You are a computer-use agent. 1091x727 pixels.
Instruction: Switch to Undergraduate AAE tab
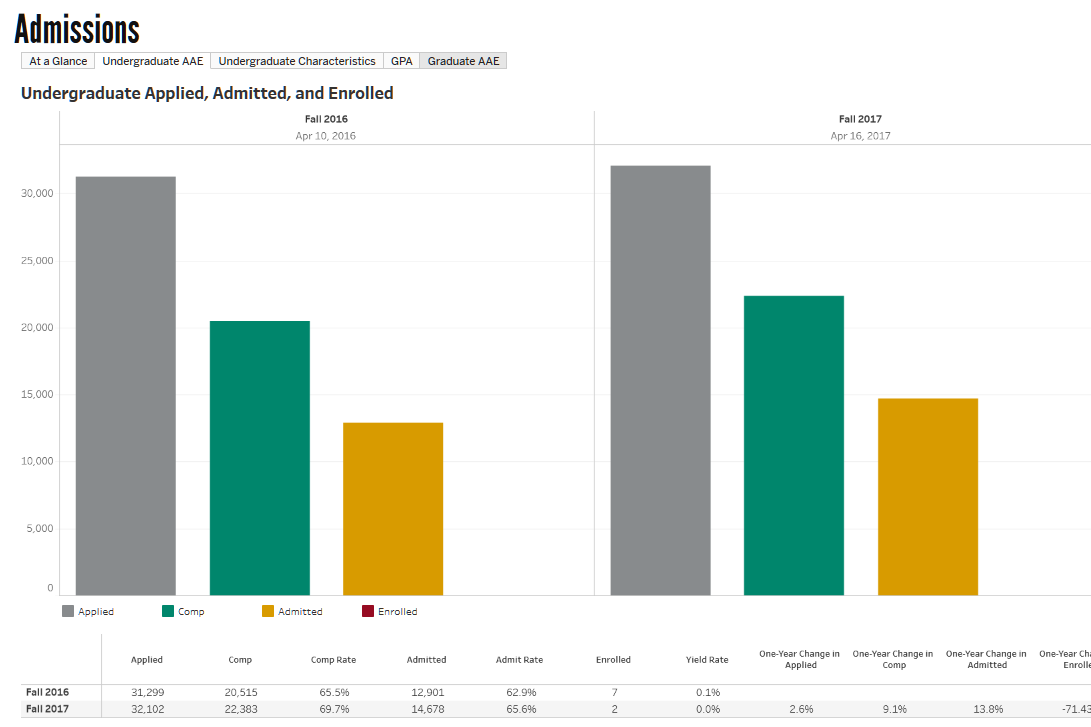[153, 61]
